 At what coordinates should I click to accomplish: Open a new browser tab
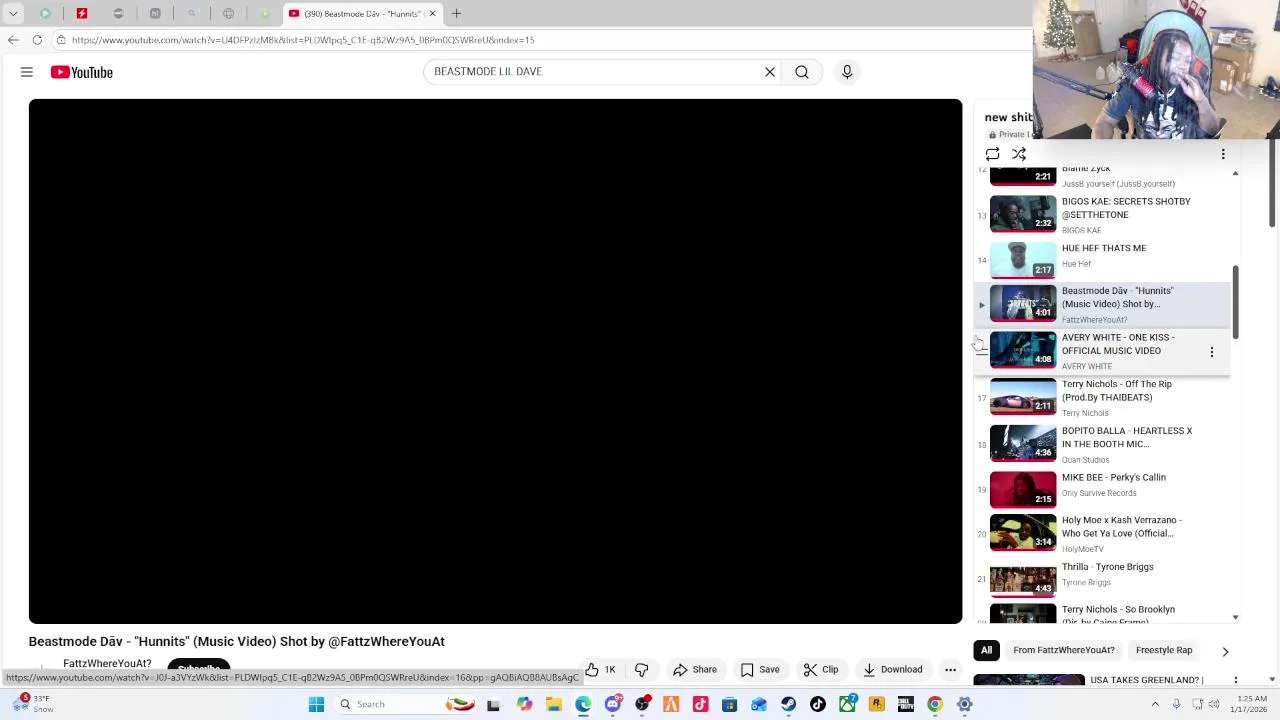tap(456, 14)
